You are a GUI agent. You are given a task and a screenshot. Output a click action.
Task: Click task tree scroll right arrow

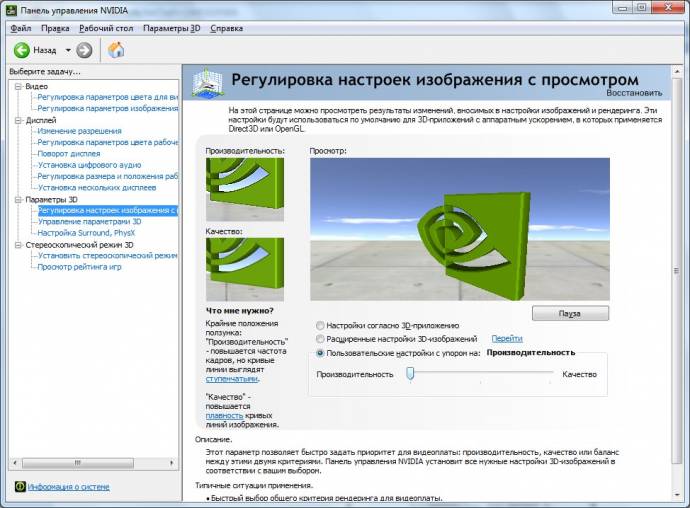pyautogui.click(x=172, y=463)
